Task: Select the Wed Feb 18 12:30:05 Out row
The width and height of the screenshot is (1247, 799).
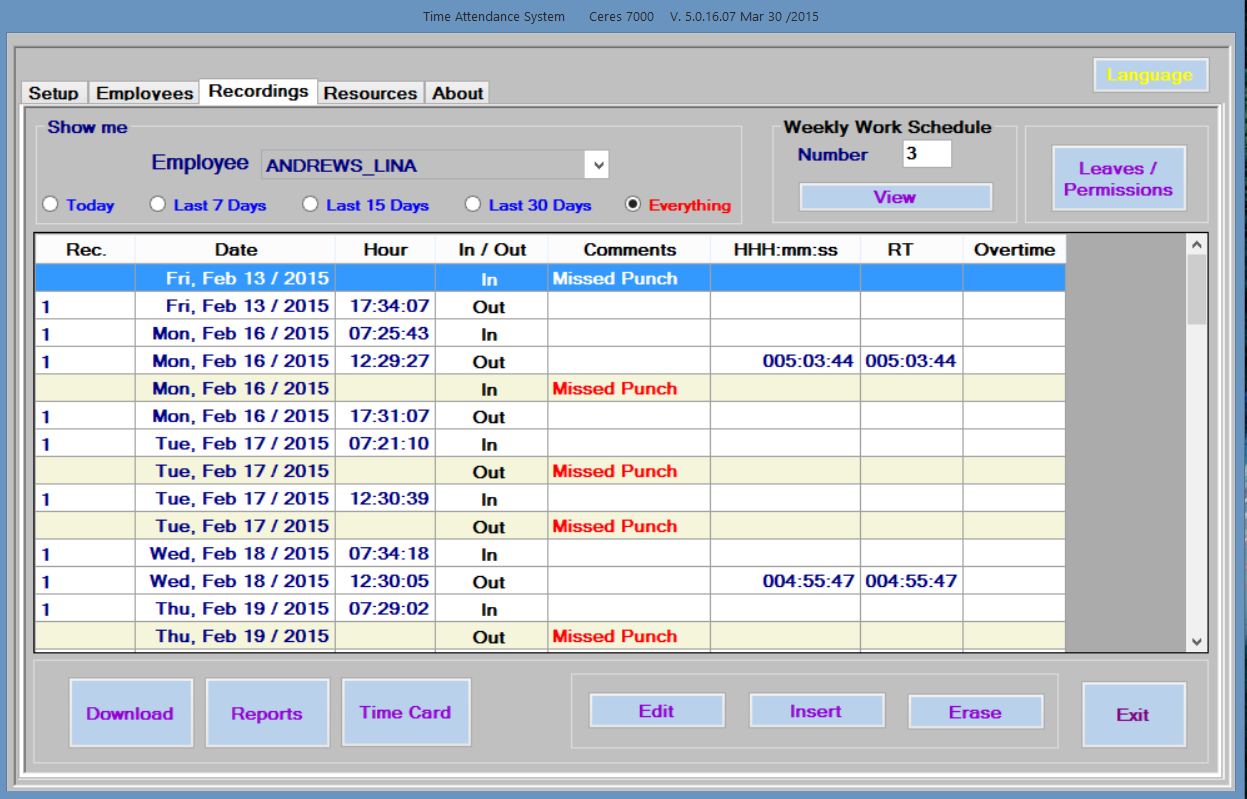Action: coord(550,581)
